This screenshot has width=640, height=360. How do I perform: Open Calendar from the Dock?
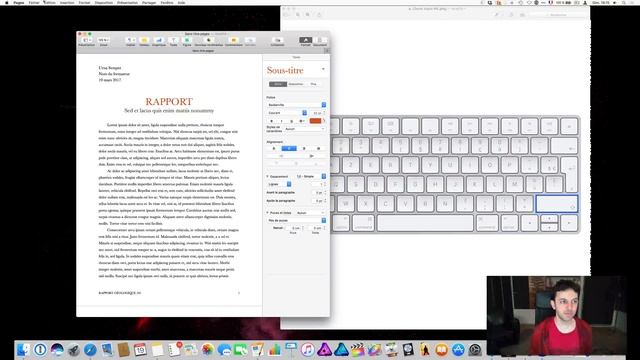140,350
